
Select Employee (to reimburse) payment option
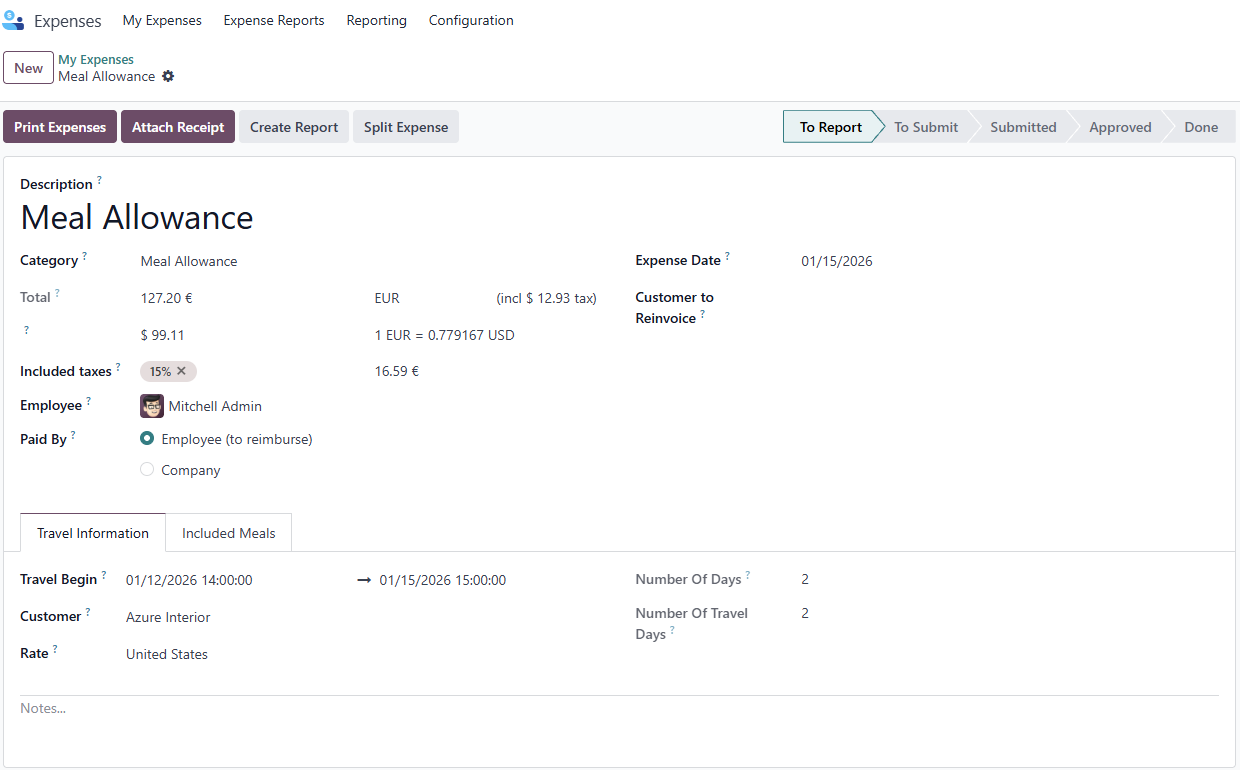click(147, 439)
